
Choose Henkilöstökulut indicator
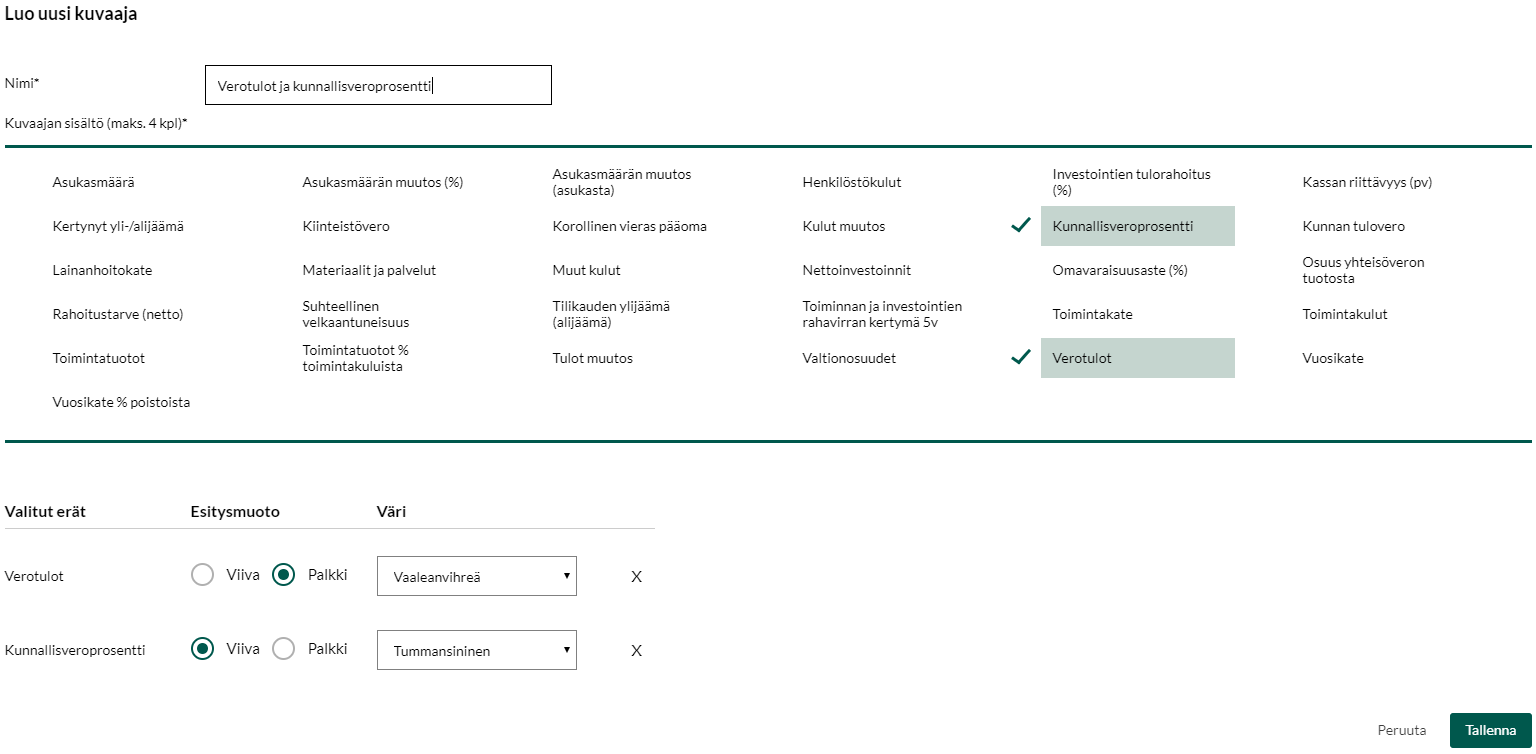[851, 182]
